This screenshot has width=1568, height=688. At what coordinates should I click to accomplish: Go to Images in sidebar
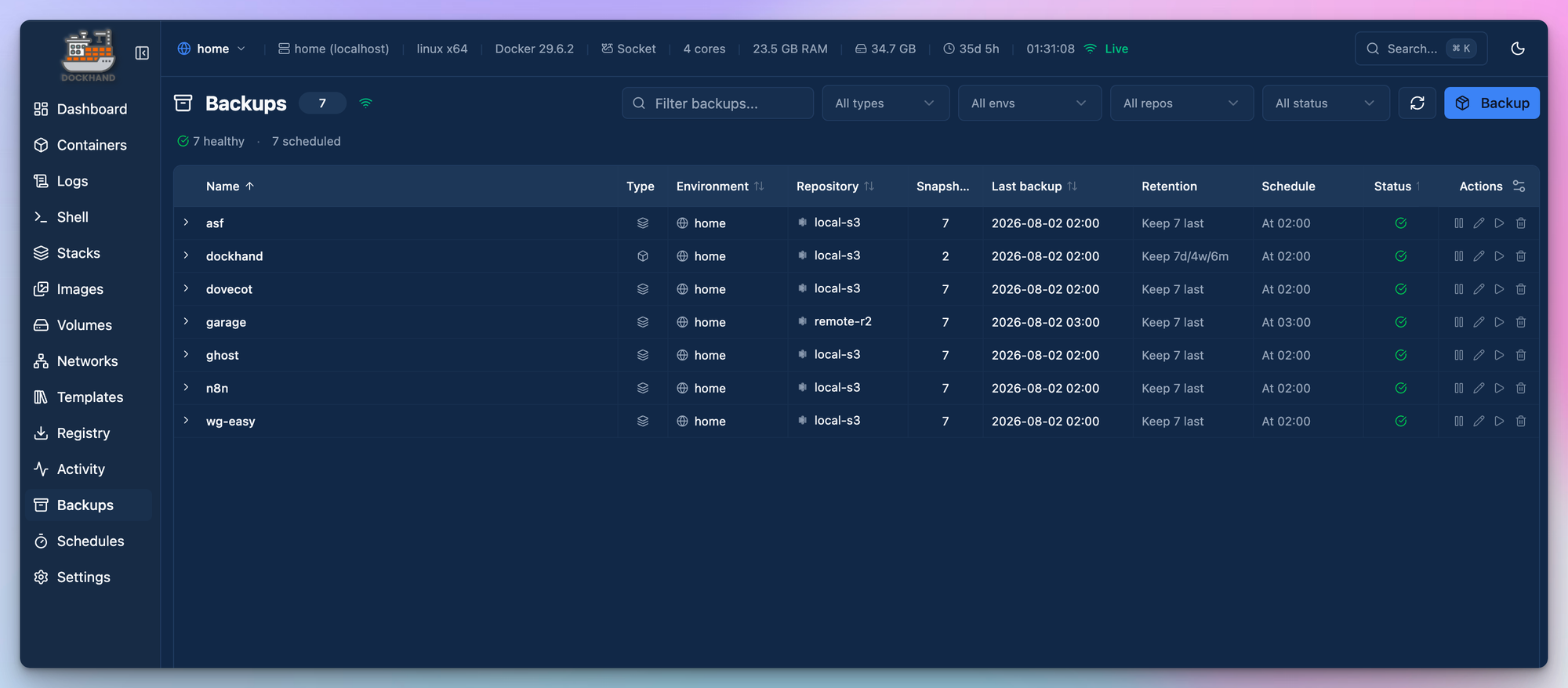click(x=89, y=289)
